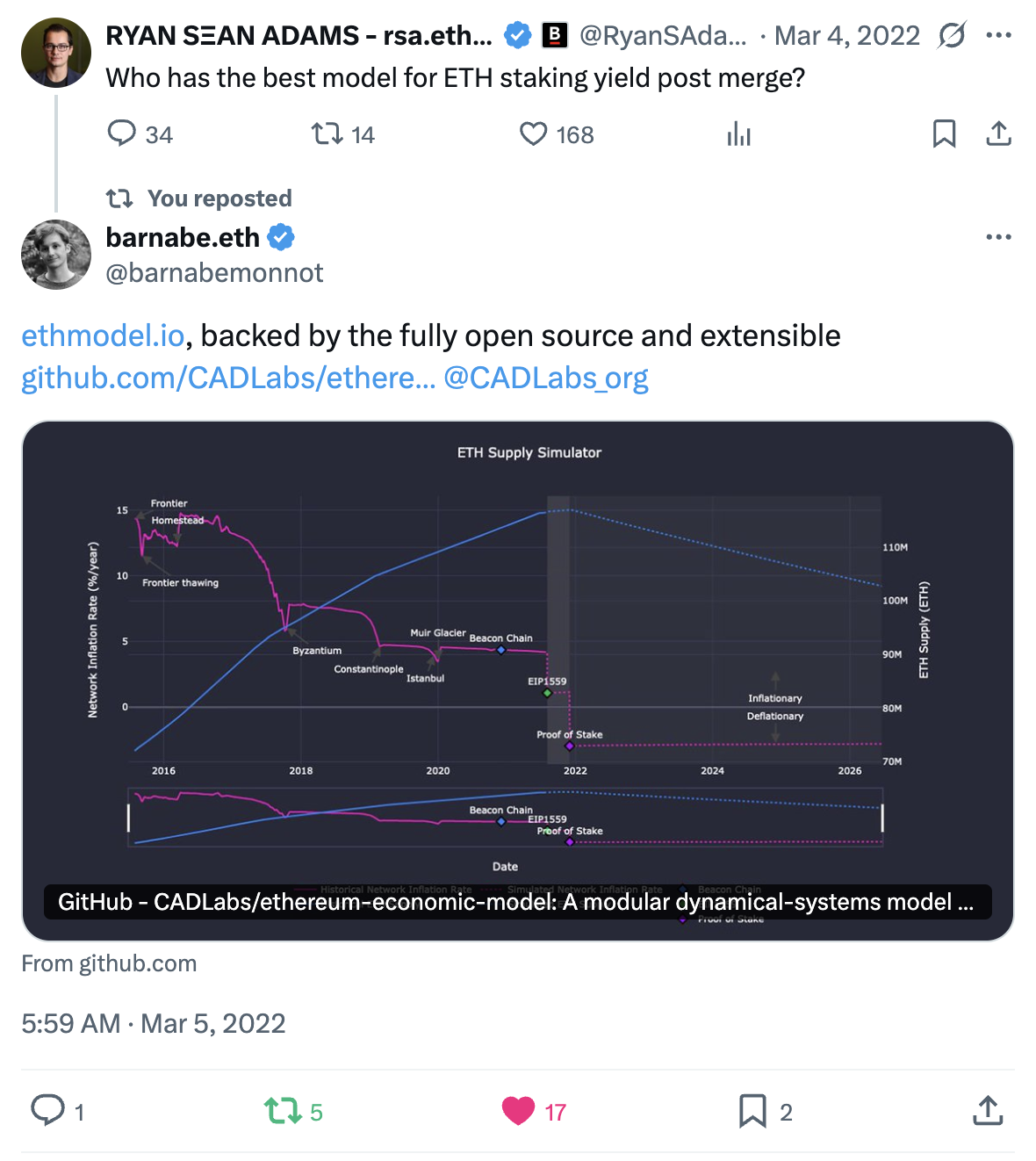1036x1161 pixels.
Task: Like the ETH staking yield tweet
Action: (x=534, y=133)
